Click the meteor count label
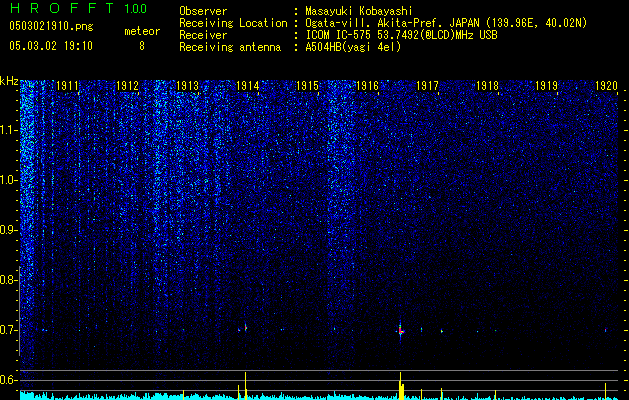This screenshot has width=629, height=400. pyautogui.click(x=142, y=31)
